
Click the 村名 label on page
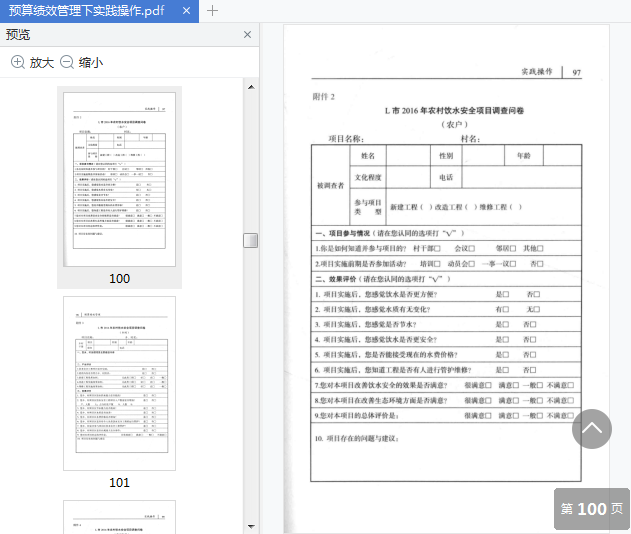pyautogui.click(x=470, y=139)
